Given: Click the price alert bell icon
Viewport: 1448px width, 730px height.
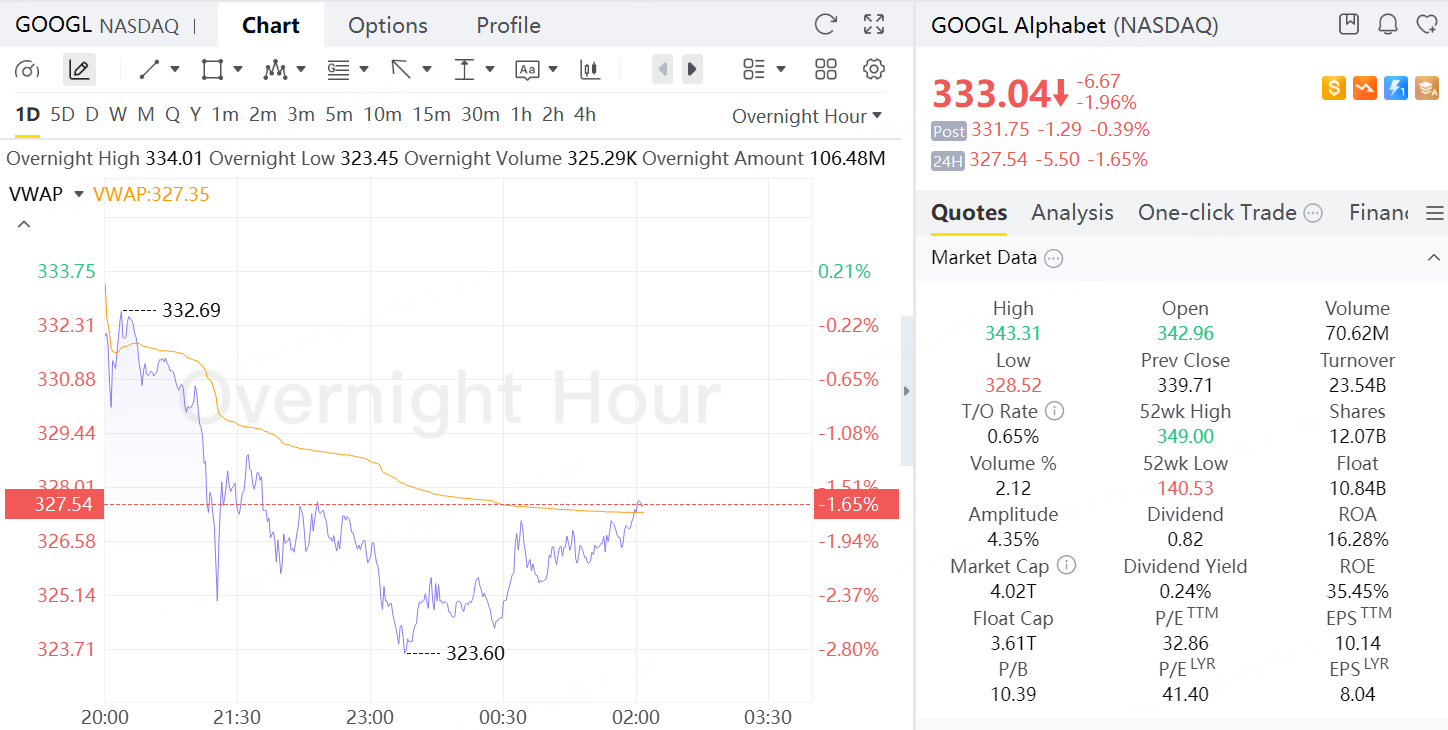Looking at the screenshot, I should pyautogui.click(x=1388, y=25).
